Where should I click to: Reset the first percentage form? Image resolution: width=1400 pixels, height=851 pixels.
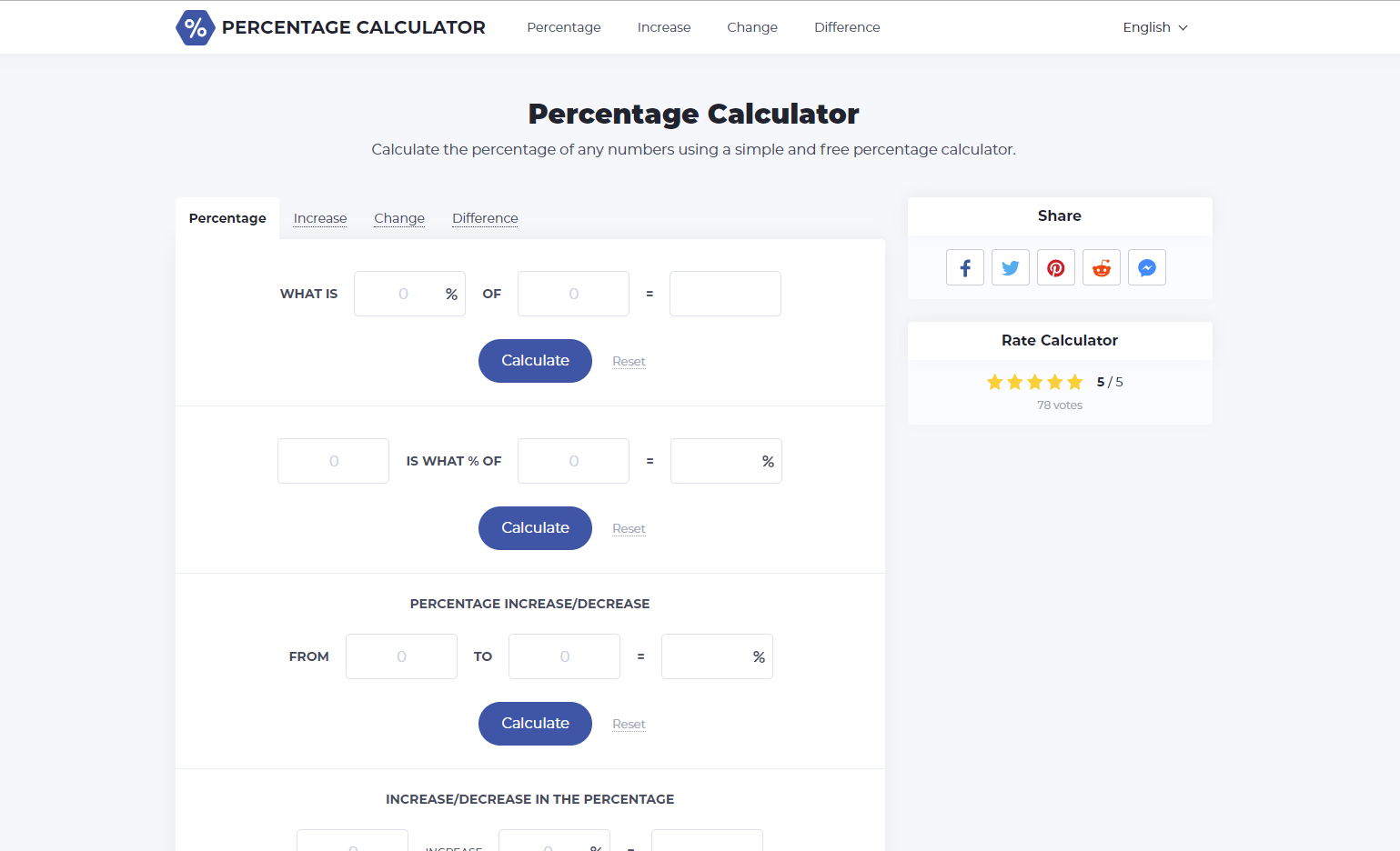(x=629, y=360)
